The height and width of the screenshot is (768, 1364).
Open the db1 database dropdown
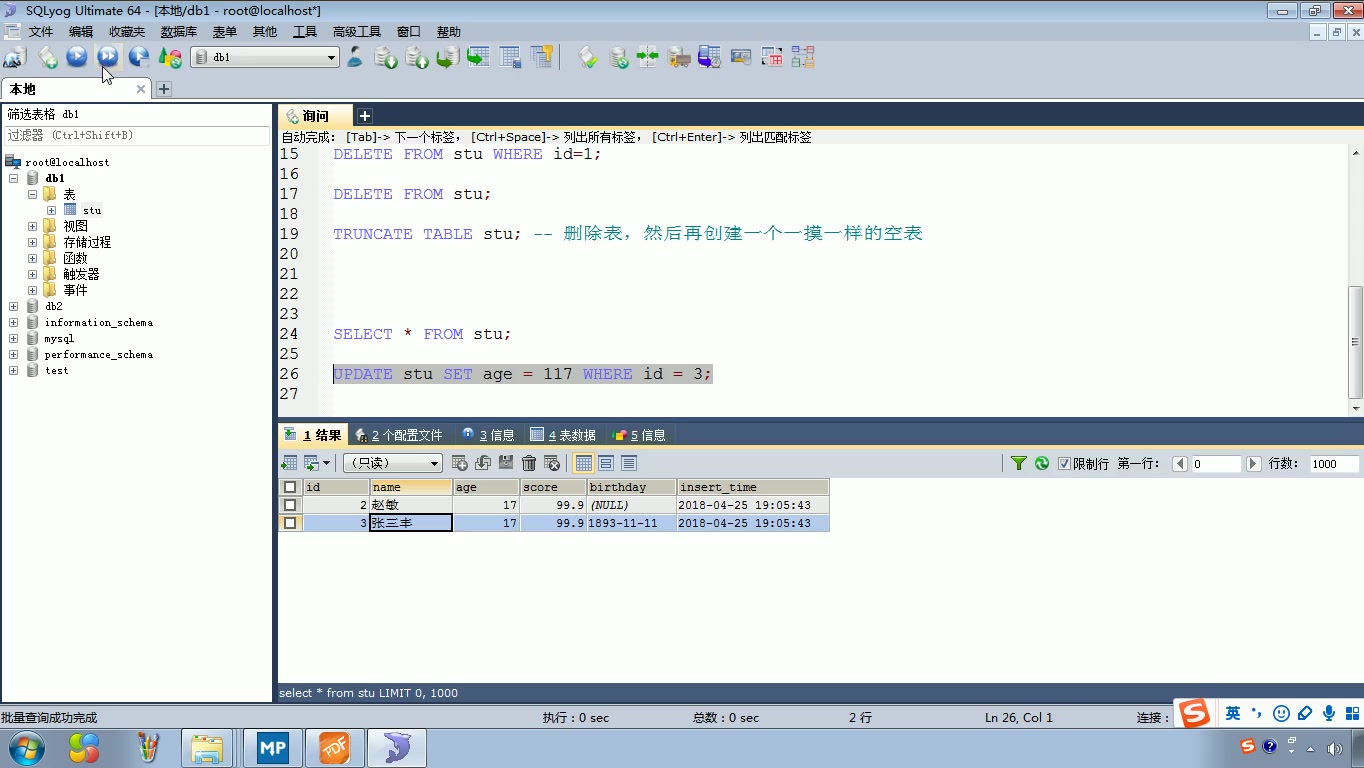(333, 57)
